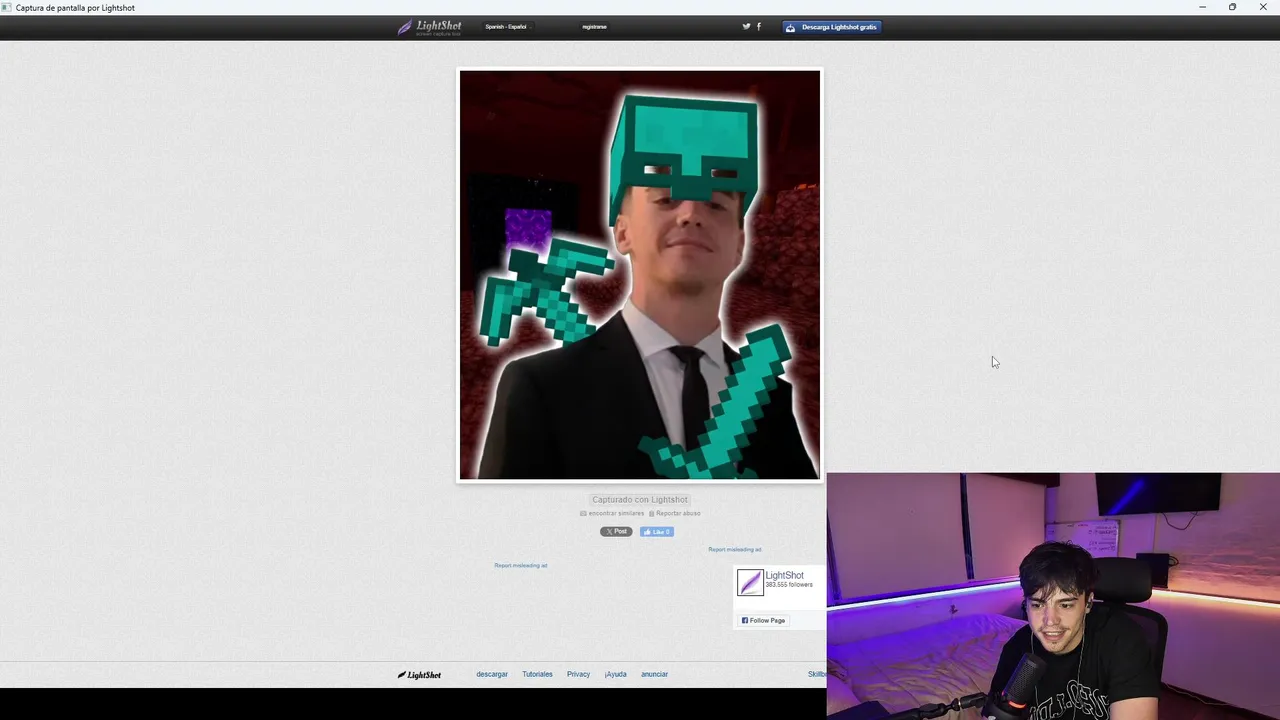Click the LightShot Facebook page avatar icon
The height and width of the screenshot is (720, 1280).
[750, 582]
